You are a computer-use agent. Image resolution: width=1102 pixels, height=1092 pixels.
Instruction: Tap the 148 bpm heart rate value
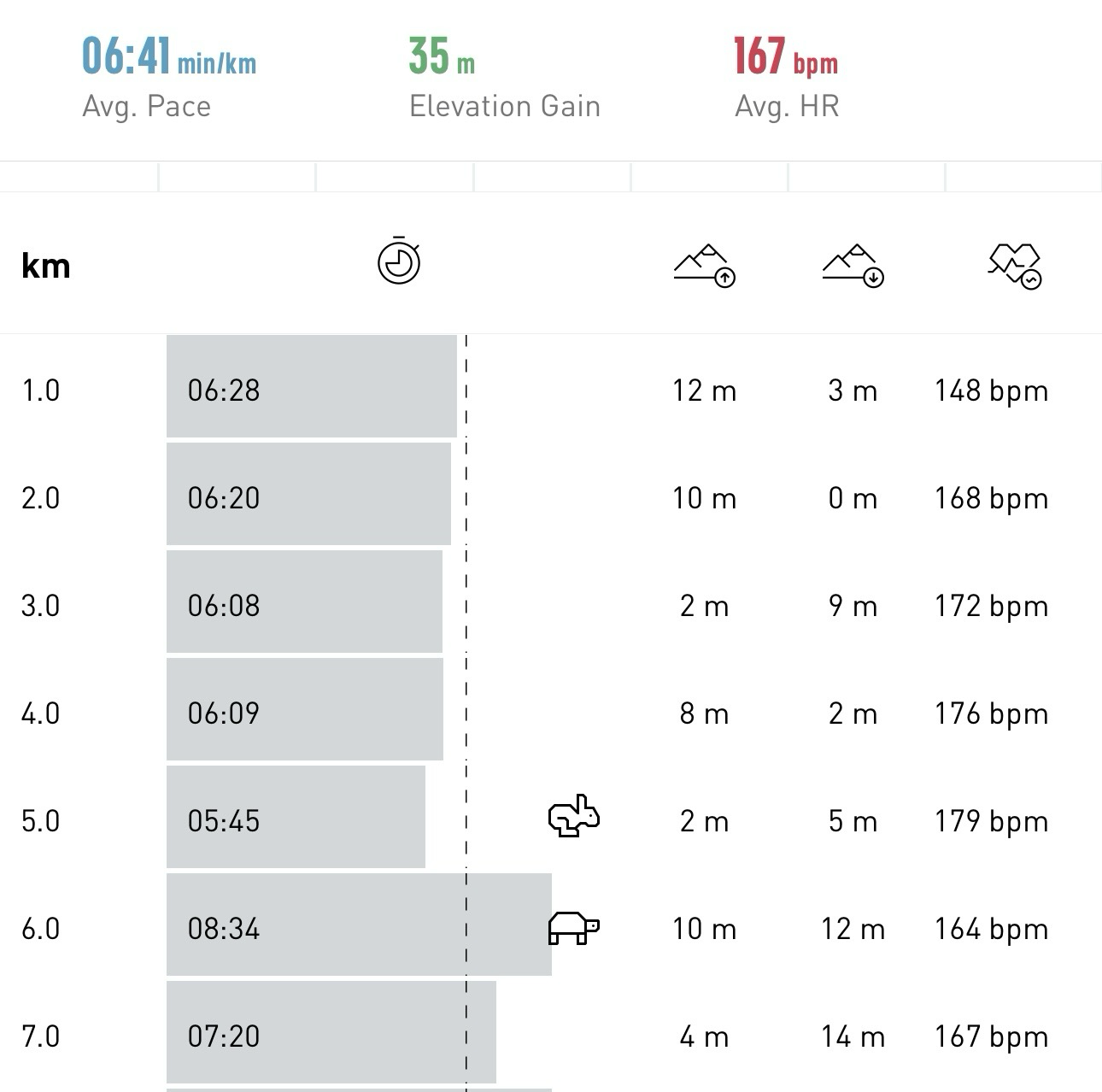coord(991,390)
